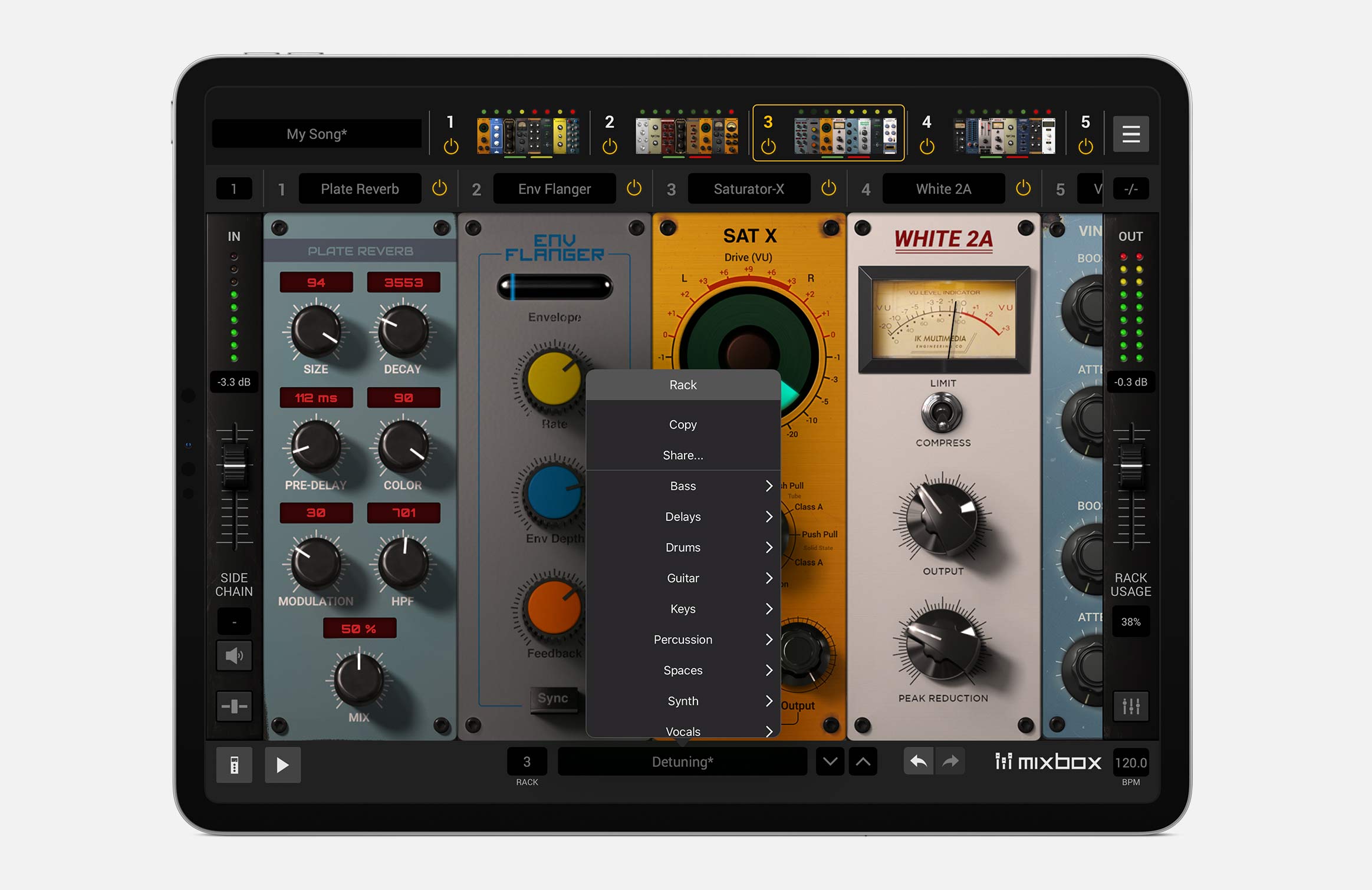Choose Copy in the Rack menu
Screen dimensions: 1372x890
[x=683, y=424]
